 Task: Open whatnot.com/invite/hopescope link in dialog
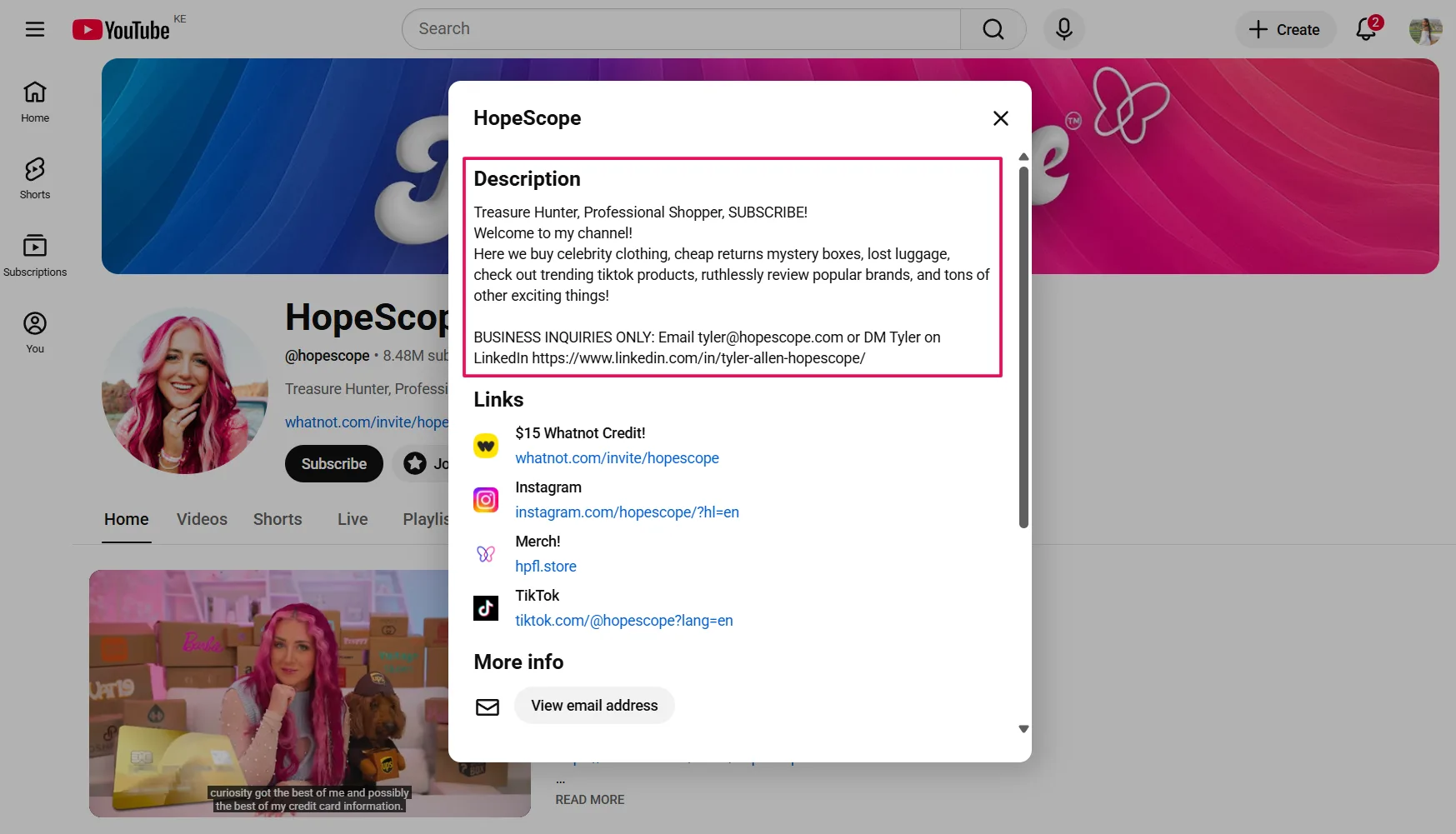point(617,458)
